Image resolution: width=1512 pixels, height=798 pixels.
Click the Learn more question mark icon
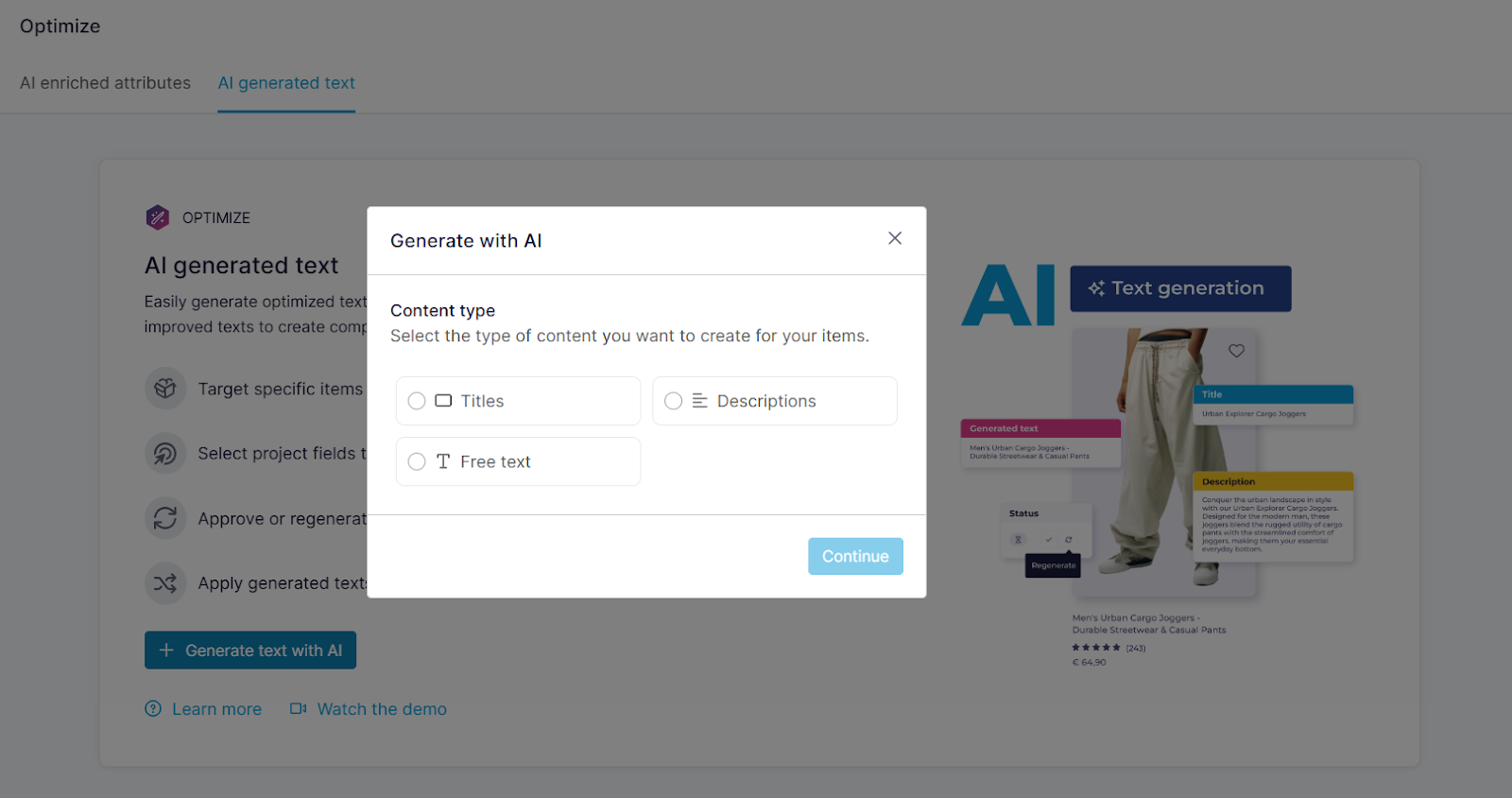tap(153, 709)
